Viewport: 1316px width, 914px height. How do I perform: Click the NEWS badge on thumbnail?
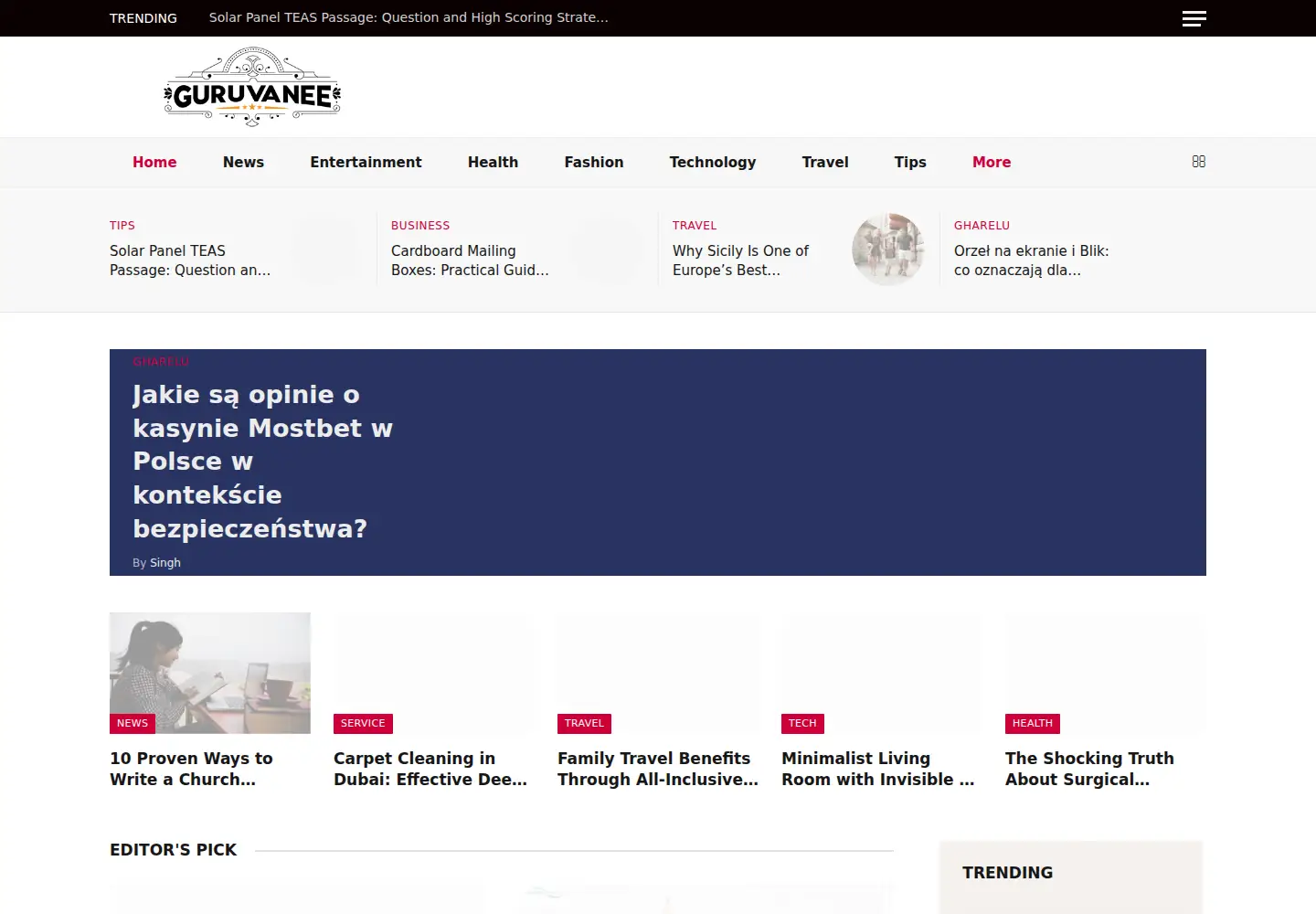click(x=133, y=723)
